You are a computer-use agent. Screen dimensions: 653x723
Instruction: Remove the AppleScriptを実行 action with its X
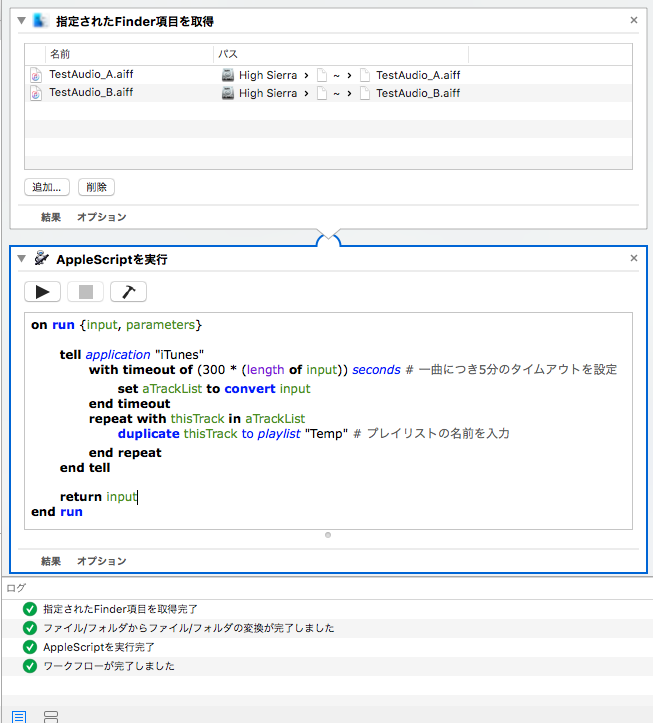coord(633,258)
